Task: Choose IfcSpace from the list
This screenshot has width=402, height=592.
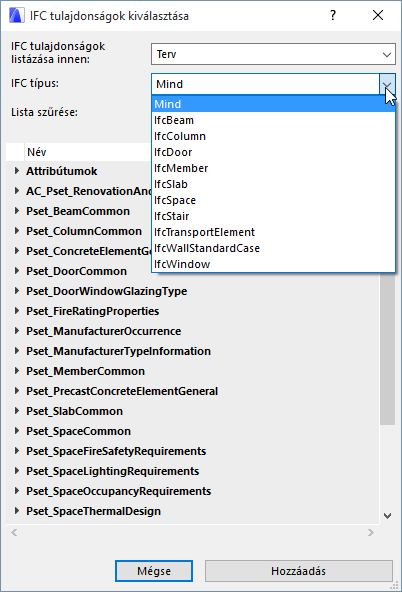Action: pyautogui.click(x=273, y=200)
